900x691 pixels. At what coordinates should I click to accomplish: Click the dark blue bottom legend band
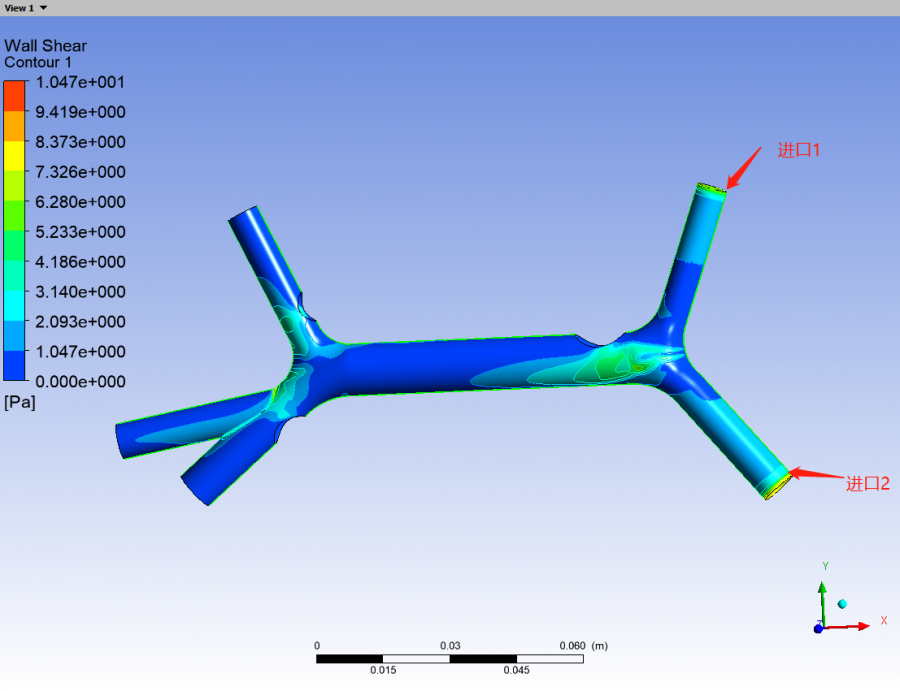[14, 366]
